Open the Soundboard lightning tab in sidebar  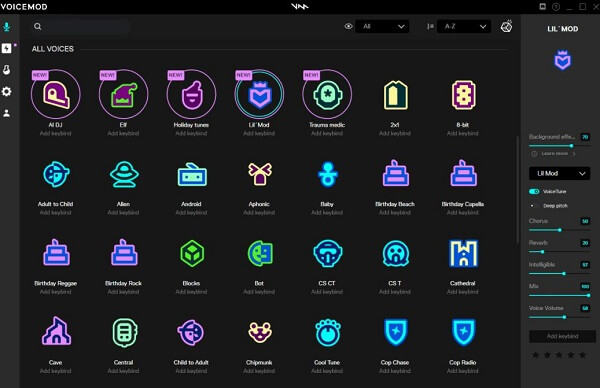click(7, 48)
